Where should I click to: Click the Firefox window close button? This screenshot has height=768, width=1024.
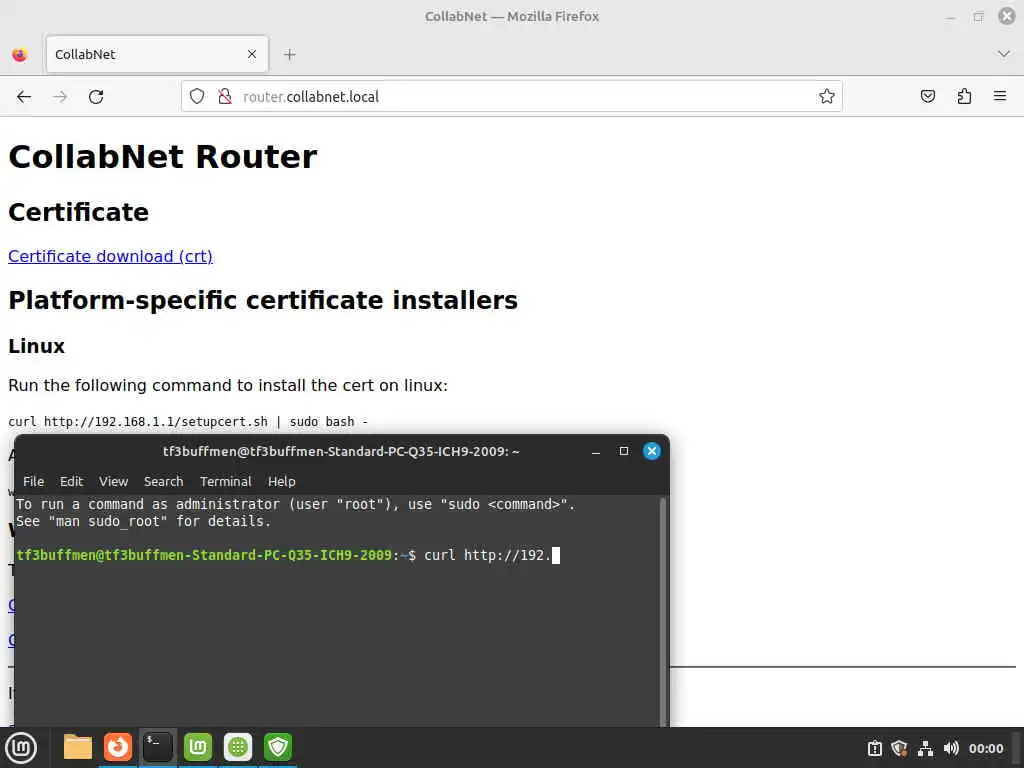pyautogui.click(x=1007, y=16)
